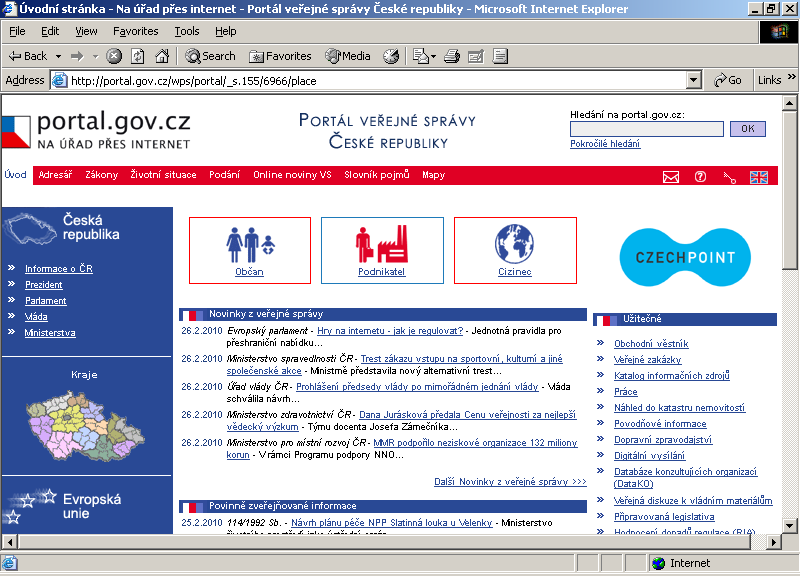800x576 pixels.
Task: Click the Discuss toolbar icon
Action: tap(501, 56)
